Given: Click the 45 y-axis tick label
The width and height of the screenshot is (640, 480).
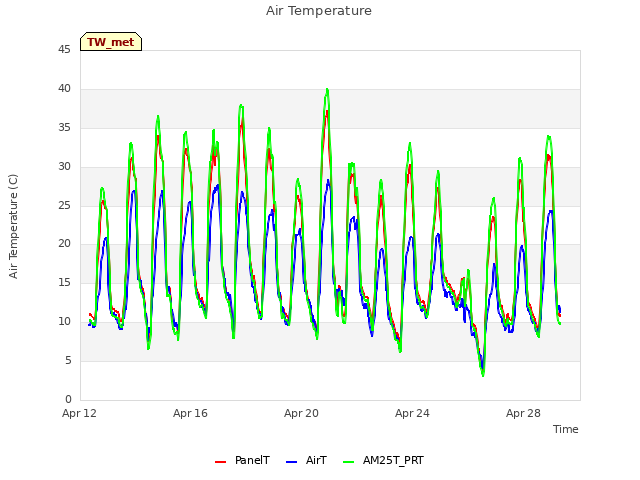Looking at the screenshot, I should [x=64, y=49].
